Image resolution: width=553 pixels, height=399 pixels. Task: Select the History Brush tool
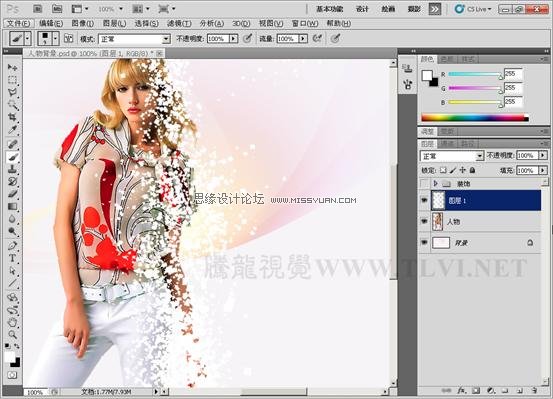[13, 182]
